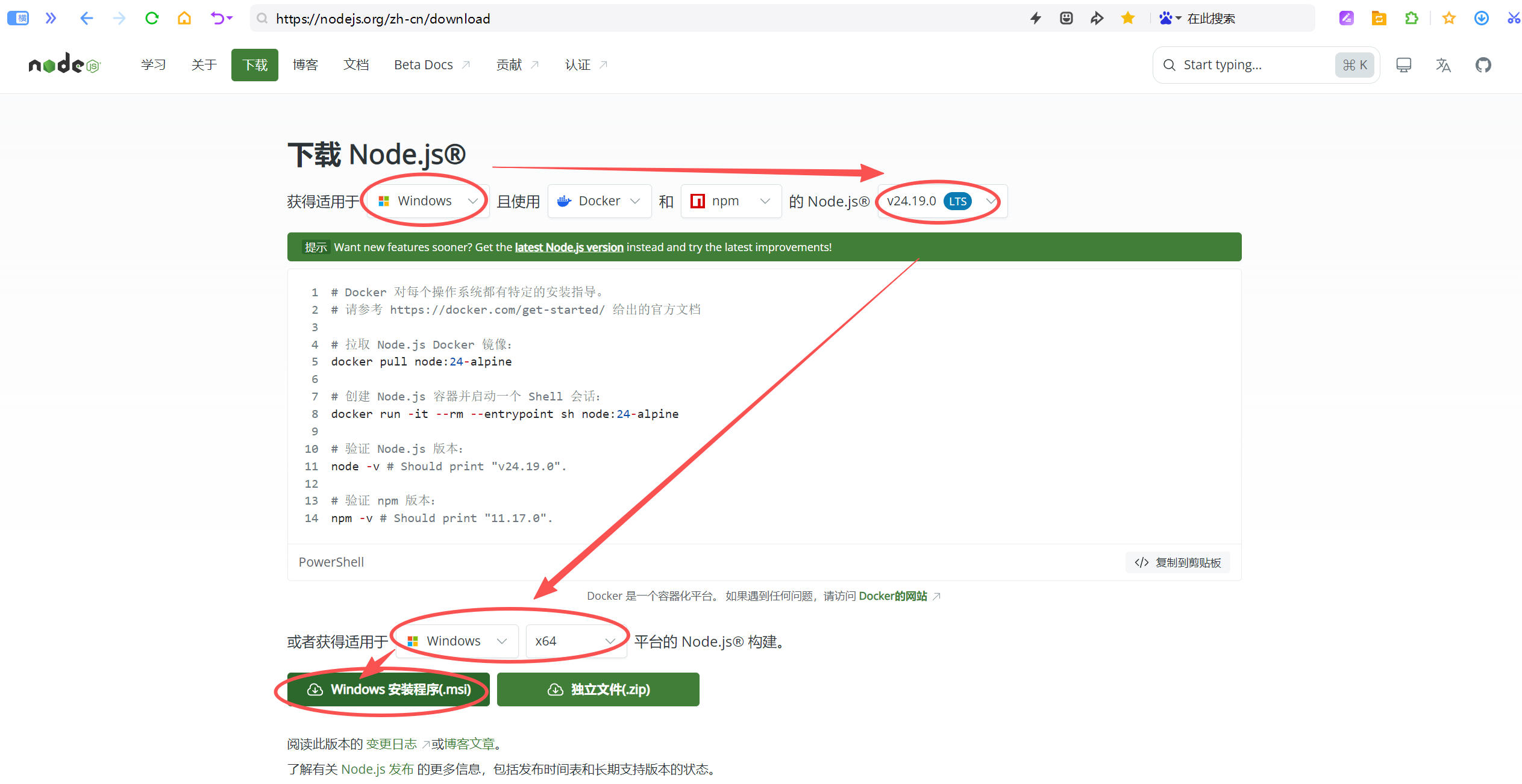Image resolution: width=1522 pixels, height=784 pixels.
Task: Open the 关于 nav item
Action: click(204, 65)
